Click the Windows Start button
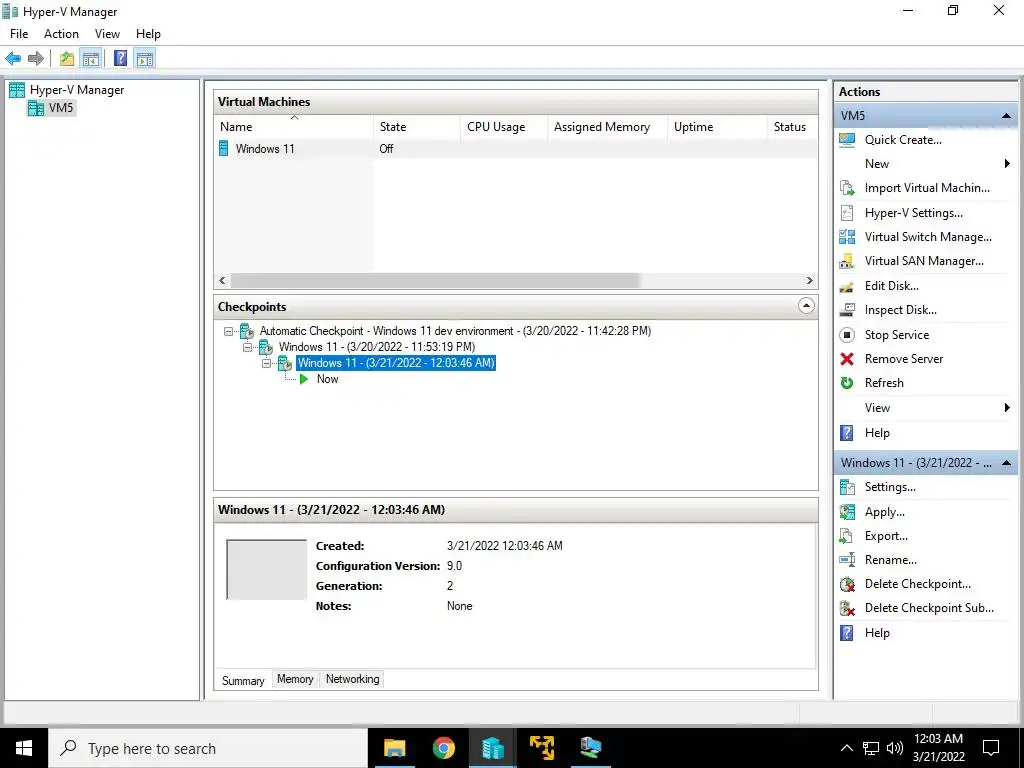Viewport: 1024px width, 768px height. 24,748
